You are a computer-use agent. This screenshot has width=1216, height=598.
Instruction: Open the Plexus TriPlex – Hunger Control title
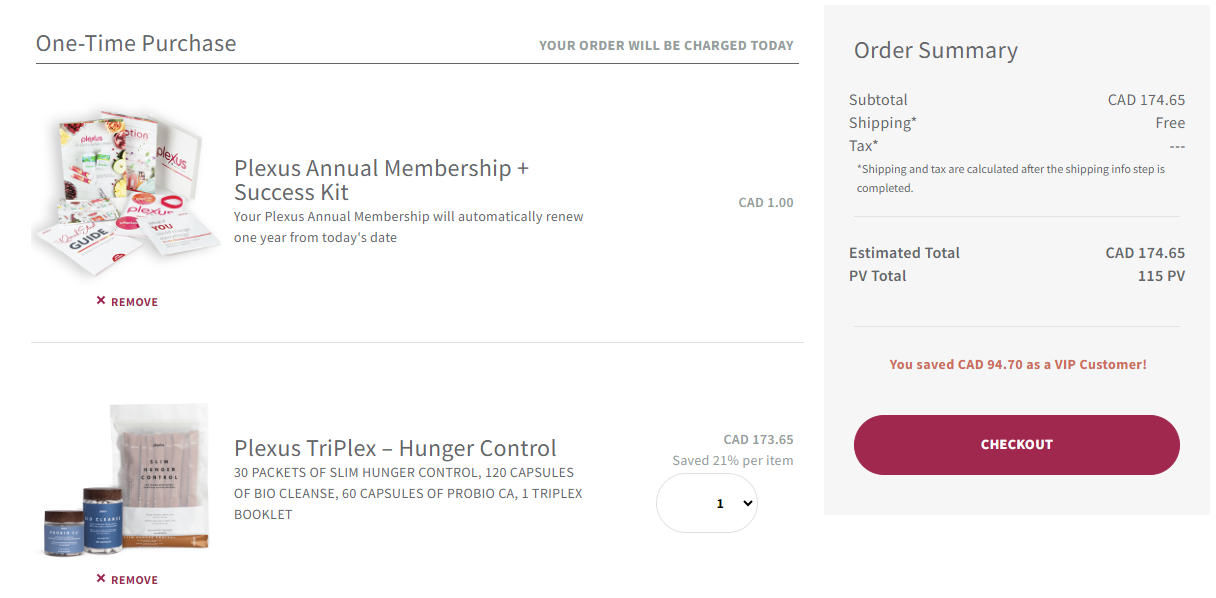(395, 448)
